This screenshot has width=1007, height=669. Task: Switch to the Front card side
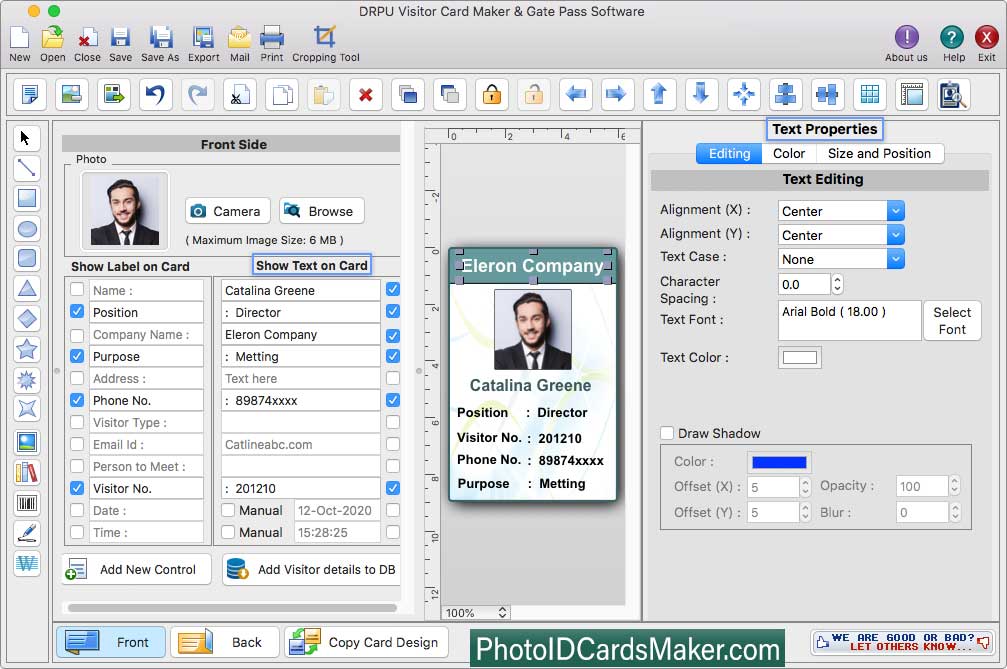click(110, 642)
